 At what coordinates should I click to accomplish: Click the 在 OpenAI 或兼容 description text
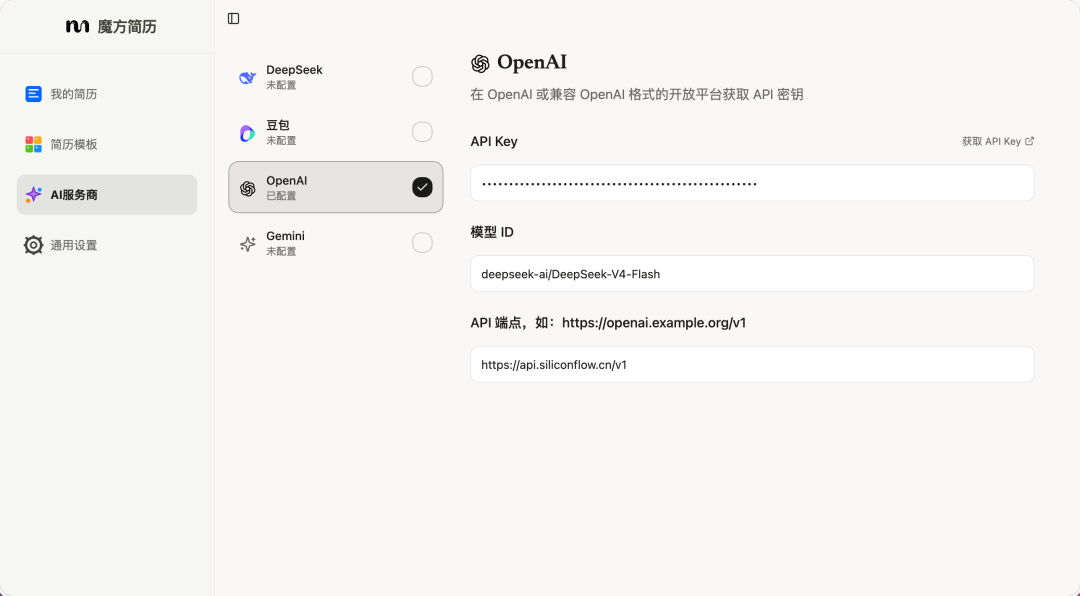[x=637, y=94]
